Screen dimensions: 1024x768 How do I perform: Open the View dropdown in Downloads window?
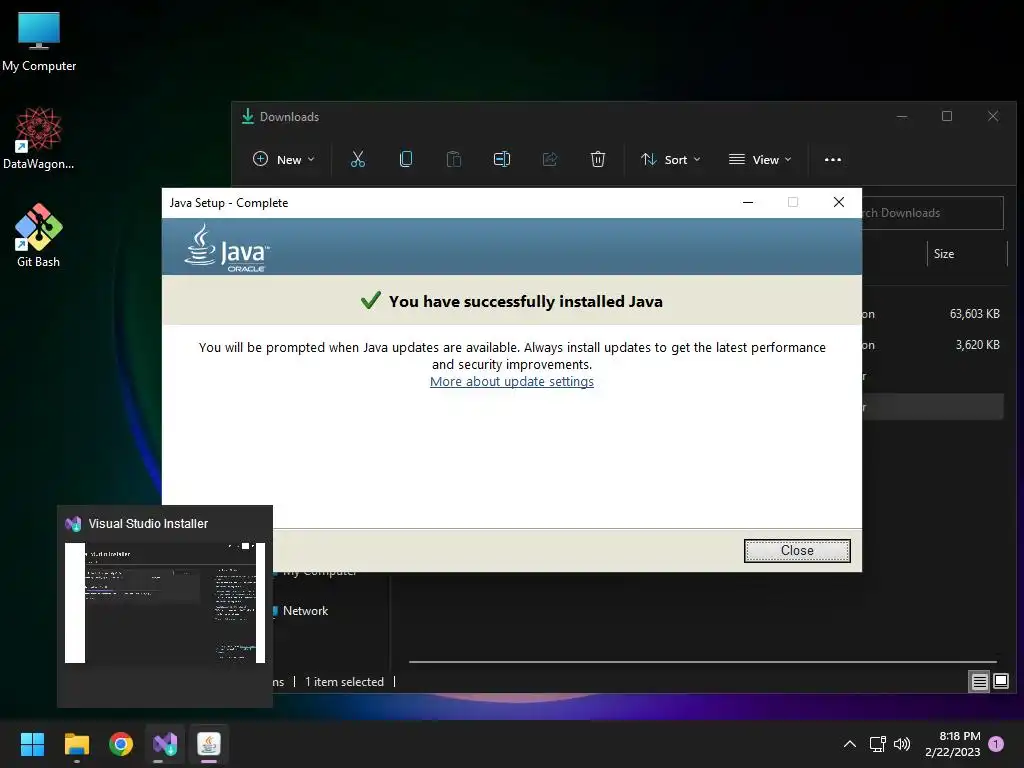pos(760,159)
